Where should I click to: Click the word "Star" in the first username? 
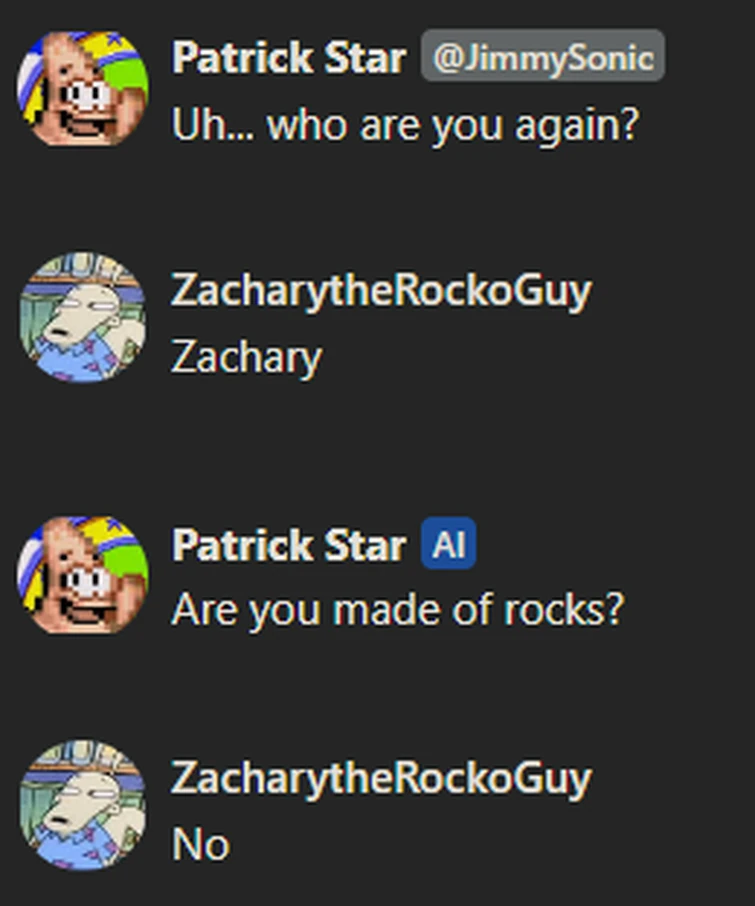point(365,58)
